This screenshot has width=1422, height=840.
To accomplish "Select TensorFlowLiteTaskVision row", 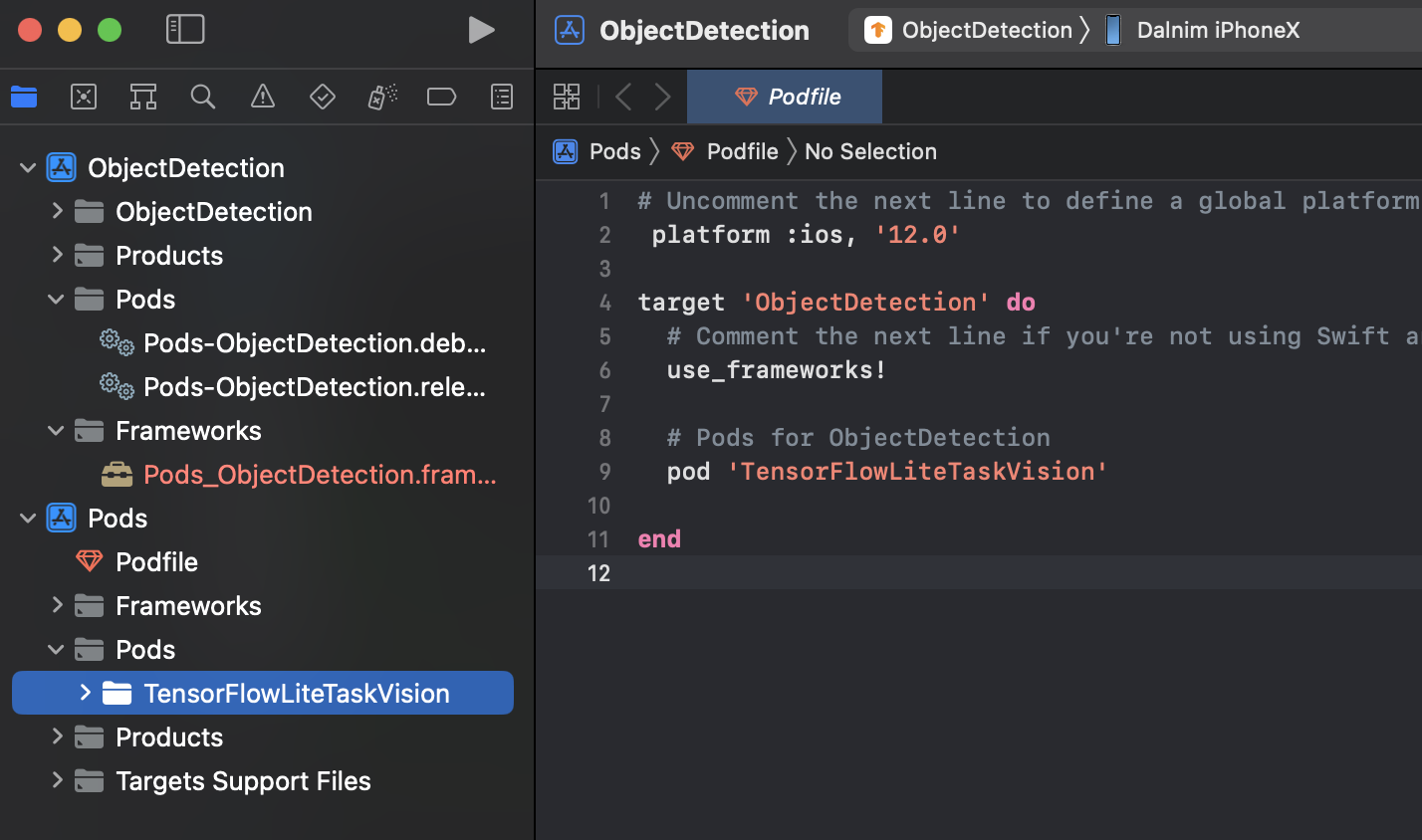I will (263, 693).
